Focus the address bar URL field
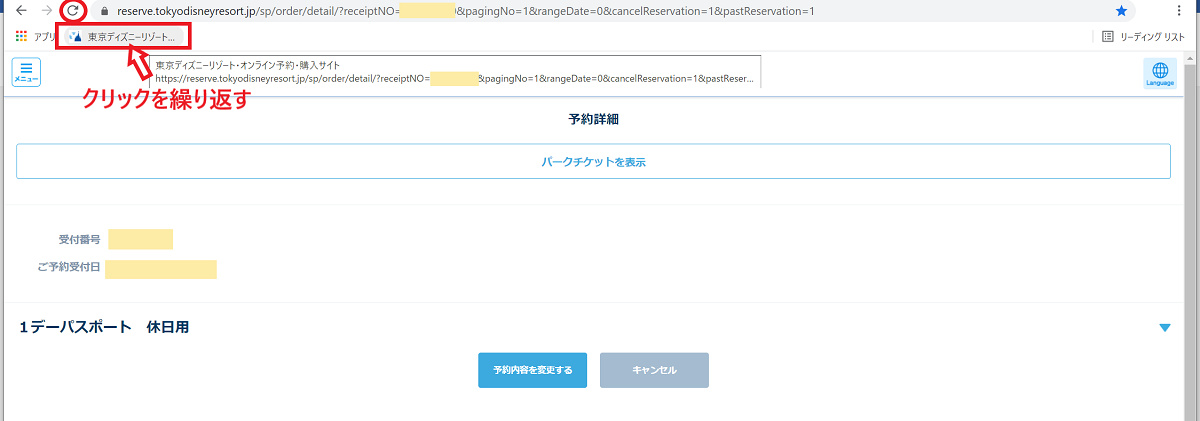1200x421 pixels. point(600,11)
